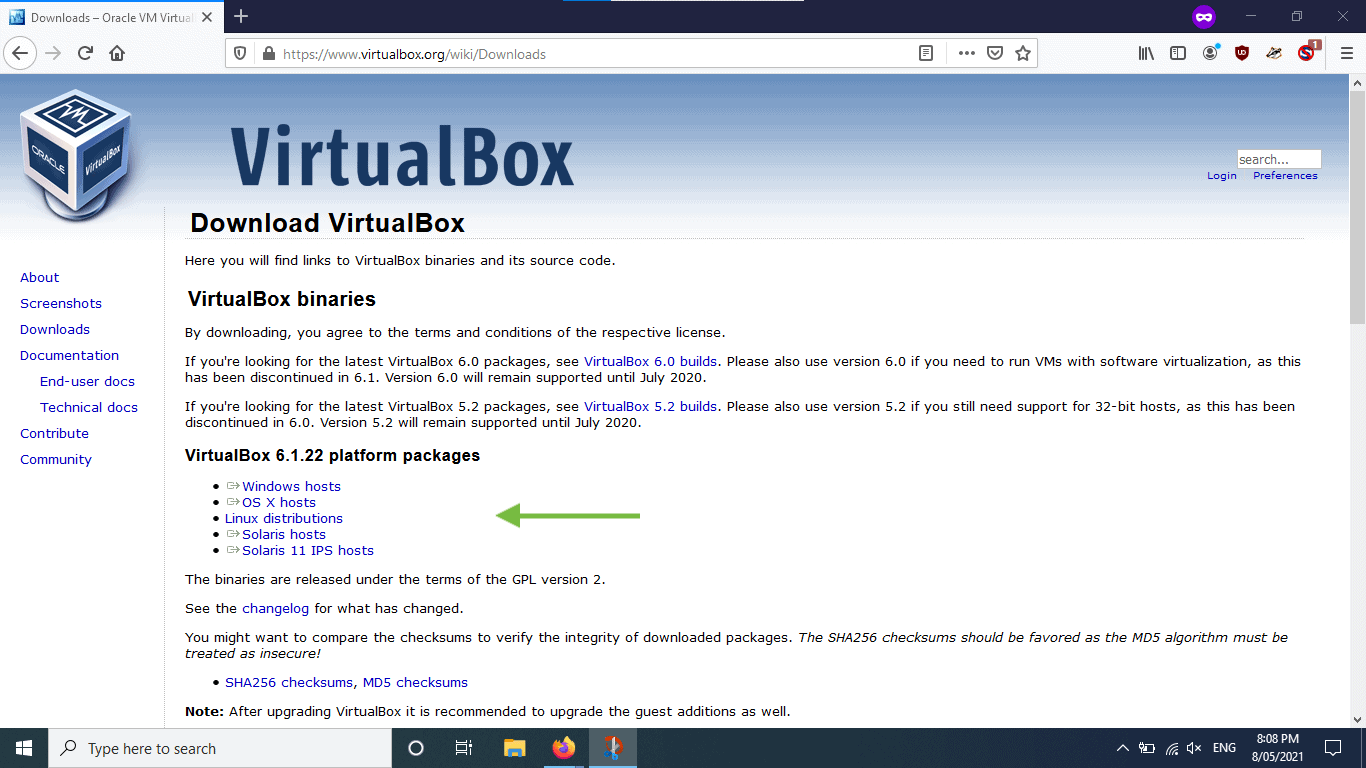The image size is (1366, 768).
Task: Go to the Firefox home page icon
Action: pyautogui.click(x=118, y=53)
